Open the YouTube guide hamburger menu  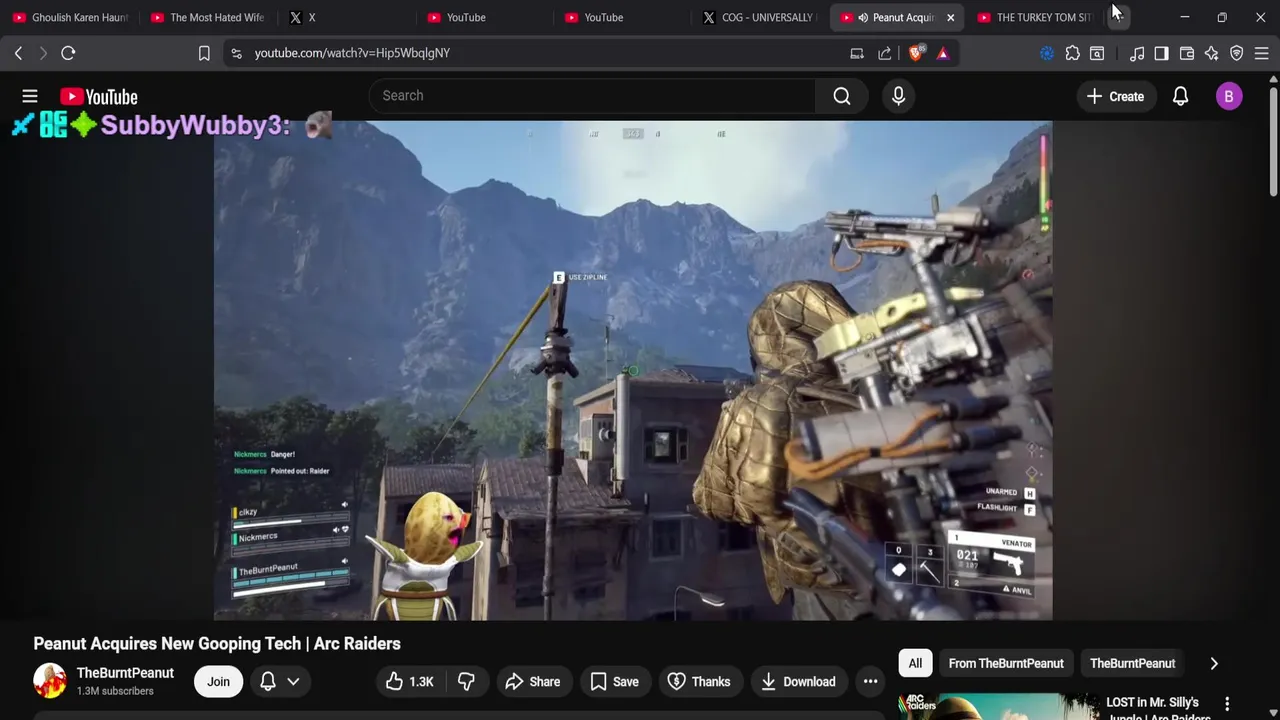click(30, 96)
